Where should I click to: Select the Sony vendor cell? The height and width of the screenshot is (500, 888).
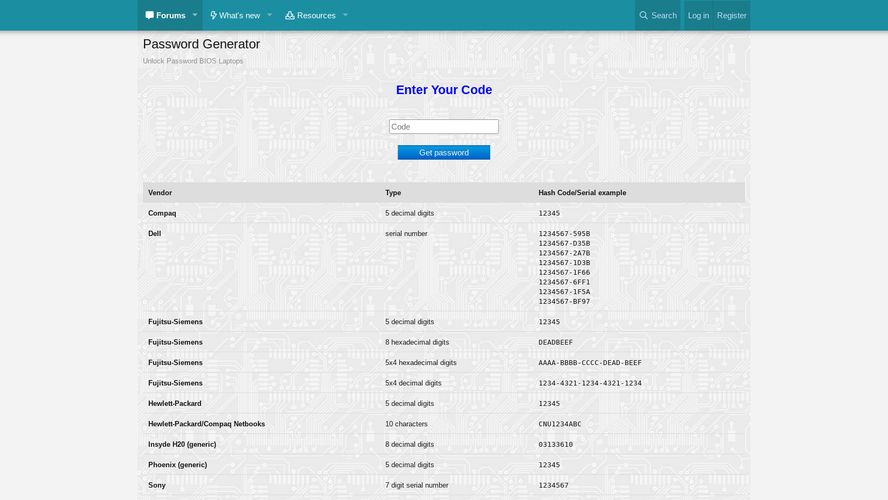coord(157,485)
